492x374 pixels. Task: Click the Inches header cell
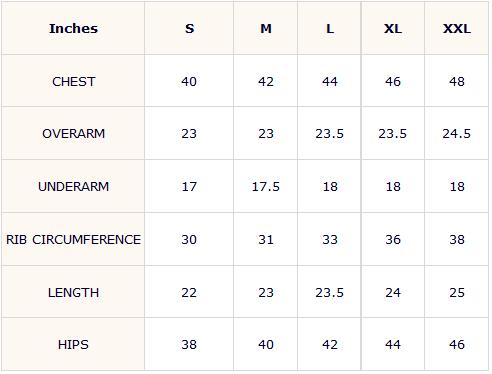[x=73, y=29]
